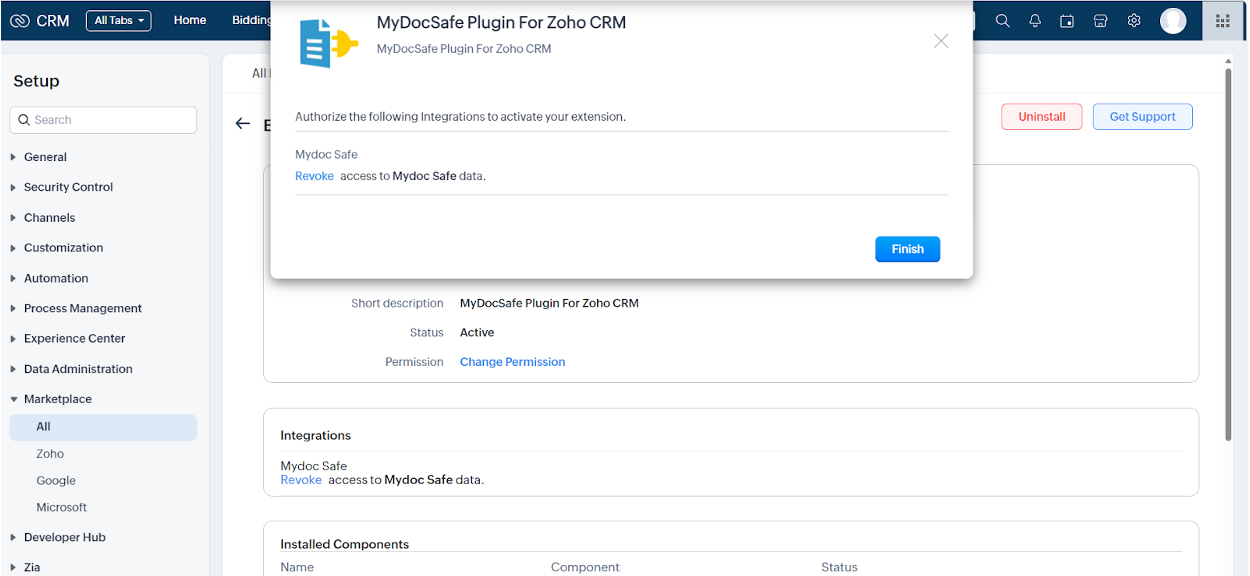Open CRM settings via the gear icon

[x=1133, y=19]
